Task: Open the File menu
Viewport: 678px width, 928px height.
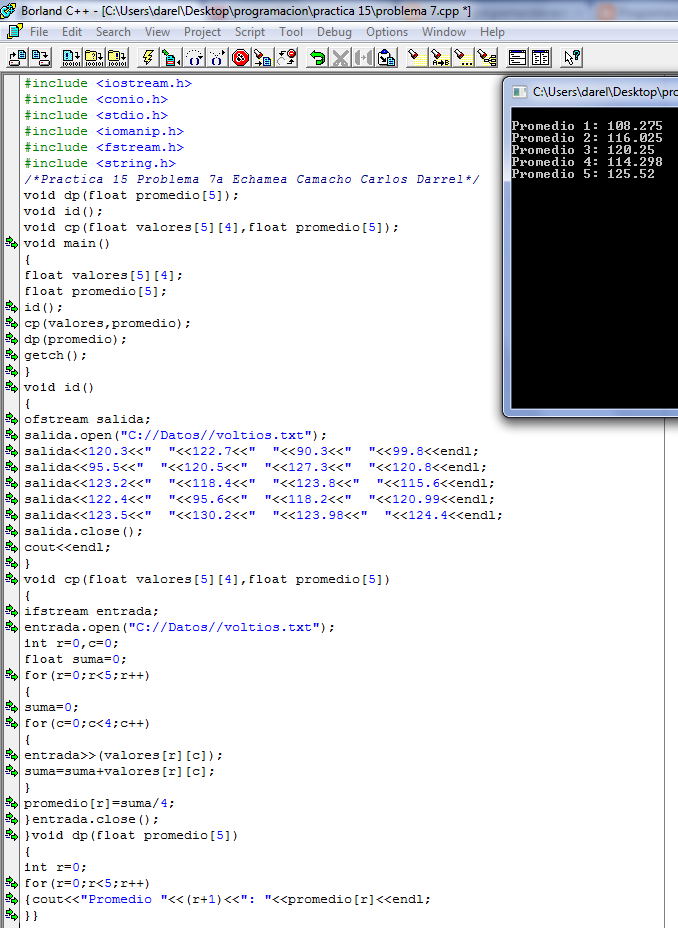Action: (x=39, y=32)
